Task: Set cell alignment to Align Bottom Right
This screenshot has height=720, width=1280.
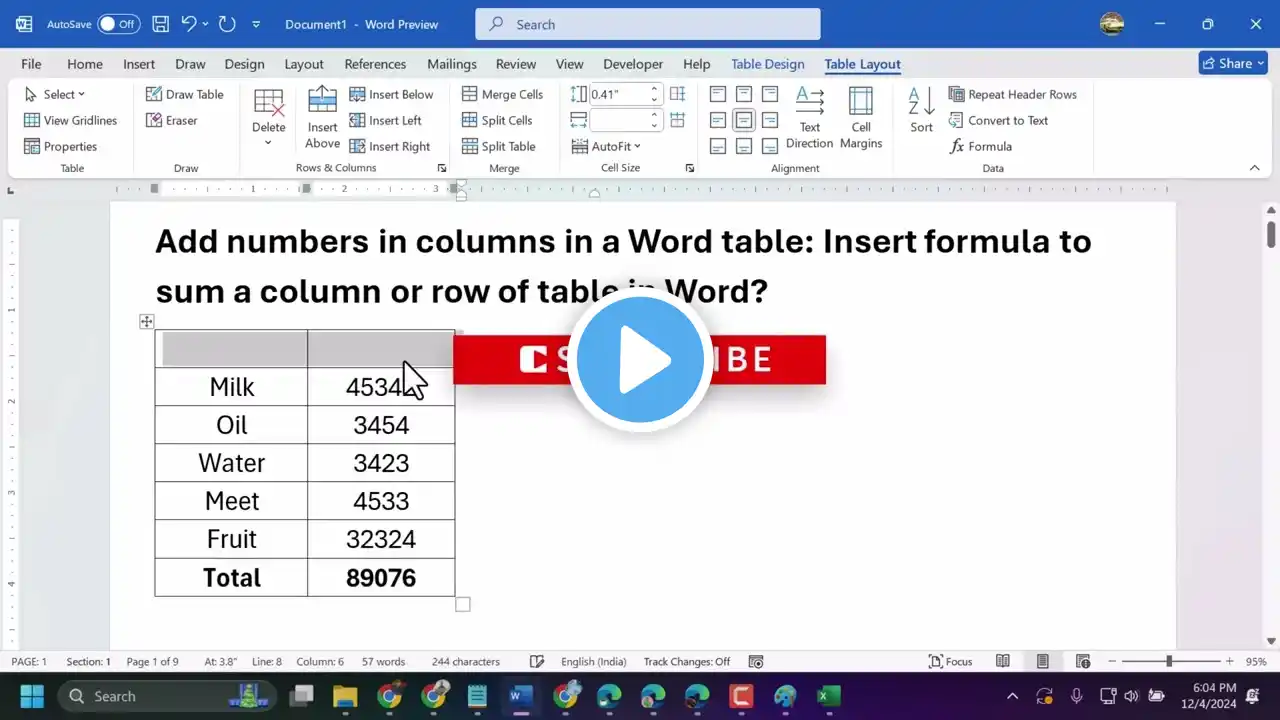Action: point(770,146)
